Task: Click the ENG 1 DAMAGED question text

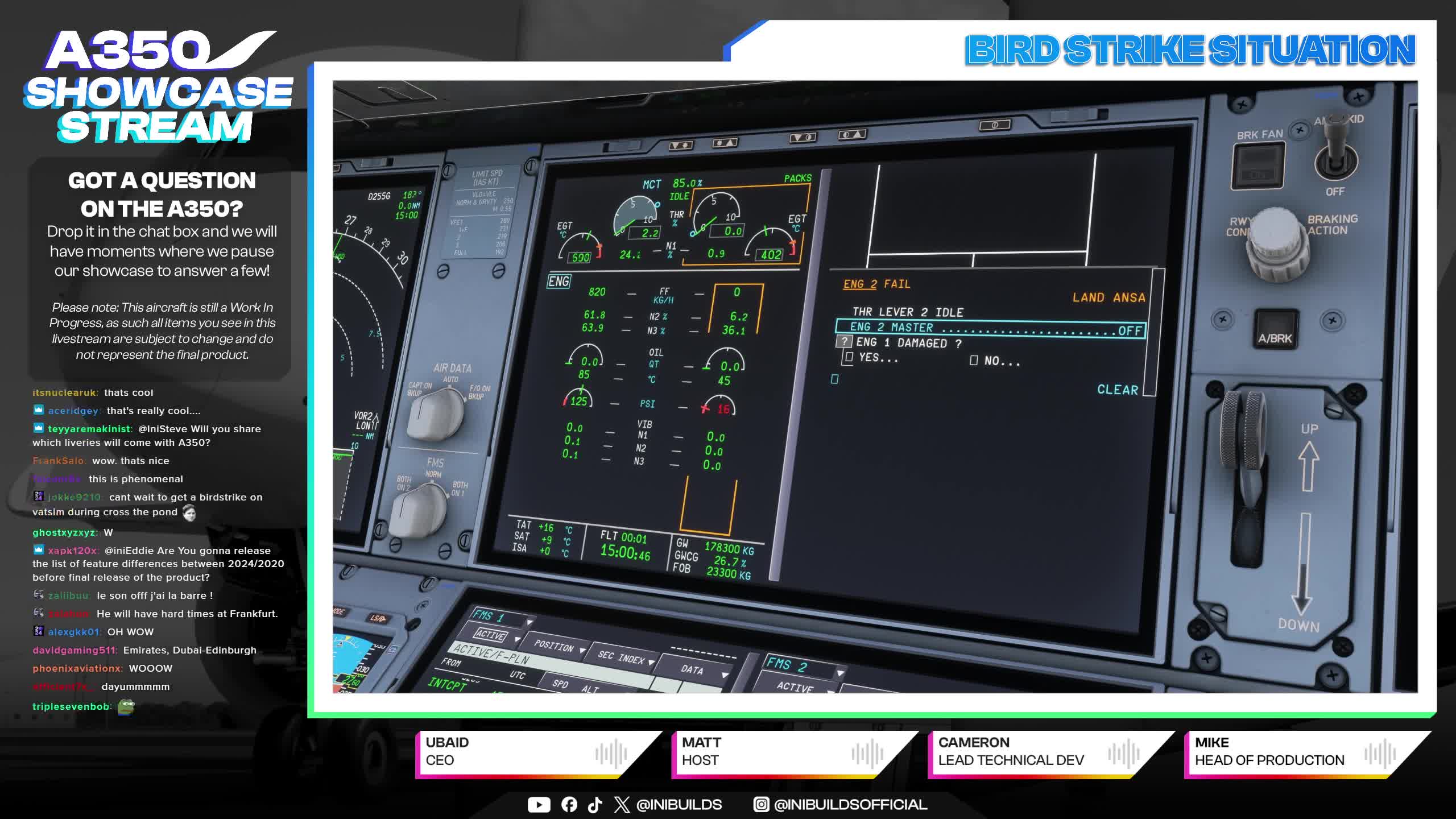Action: point(909,342)
